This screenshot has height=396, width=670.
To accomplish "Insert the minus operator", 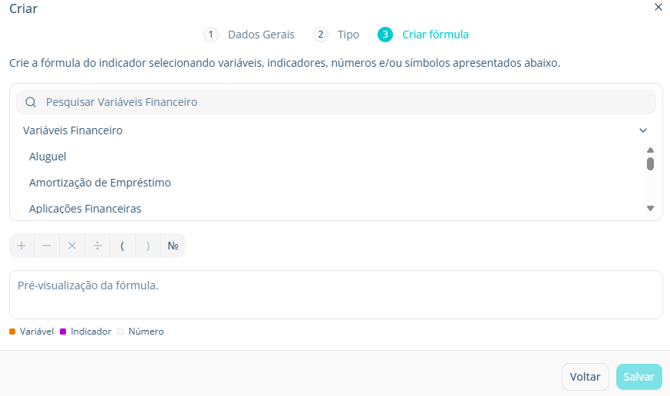I will (x=47, y=246).
